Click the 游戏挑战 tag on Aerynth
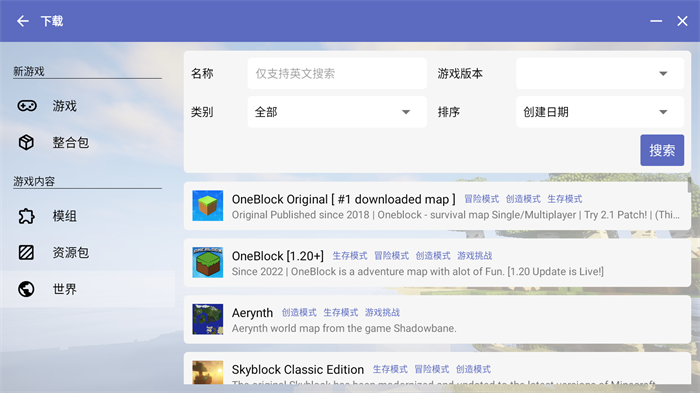Viewport: 700px width, 393px height. click(382, 312)
